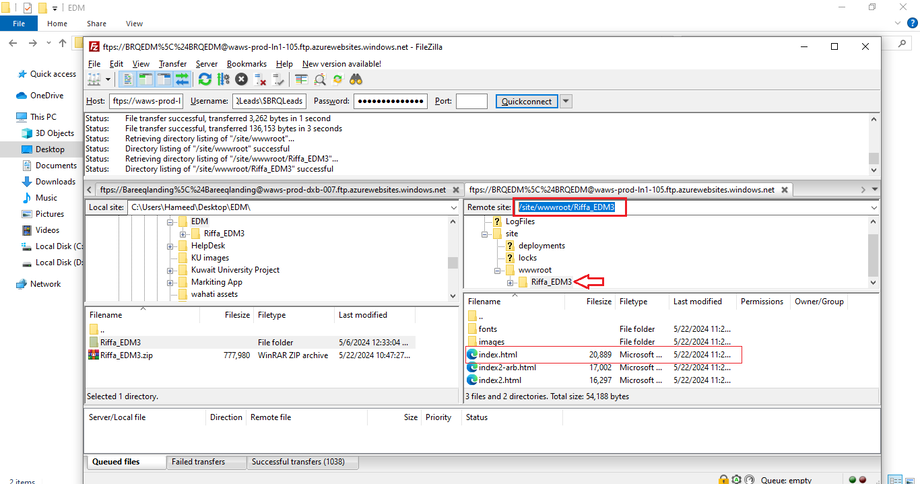The image size is (920, 484).
Task: Expand the remote Riffa_EDM3 tree node
Action: [x=510, y=282]
